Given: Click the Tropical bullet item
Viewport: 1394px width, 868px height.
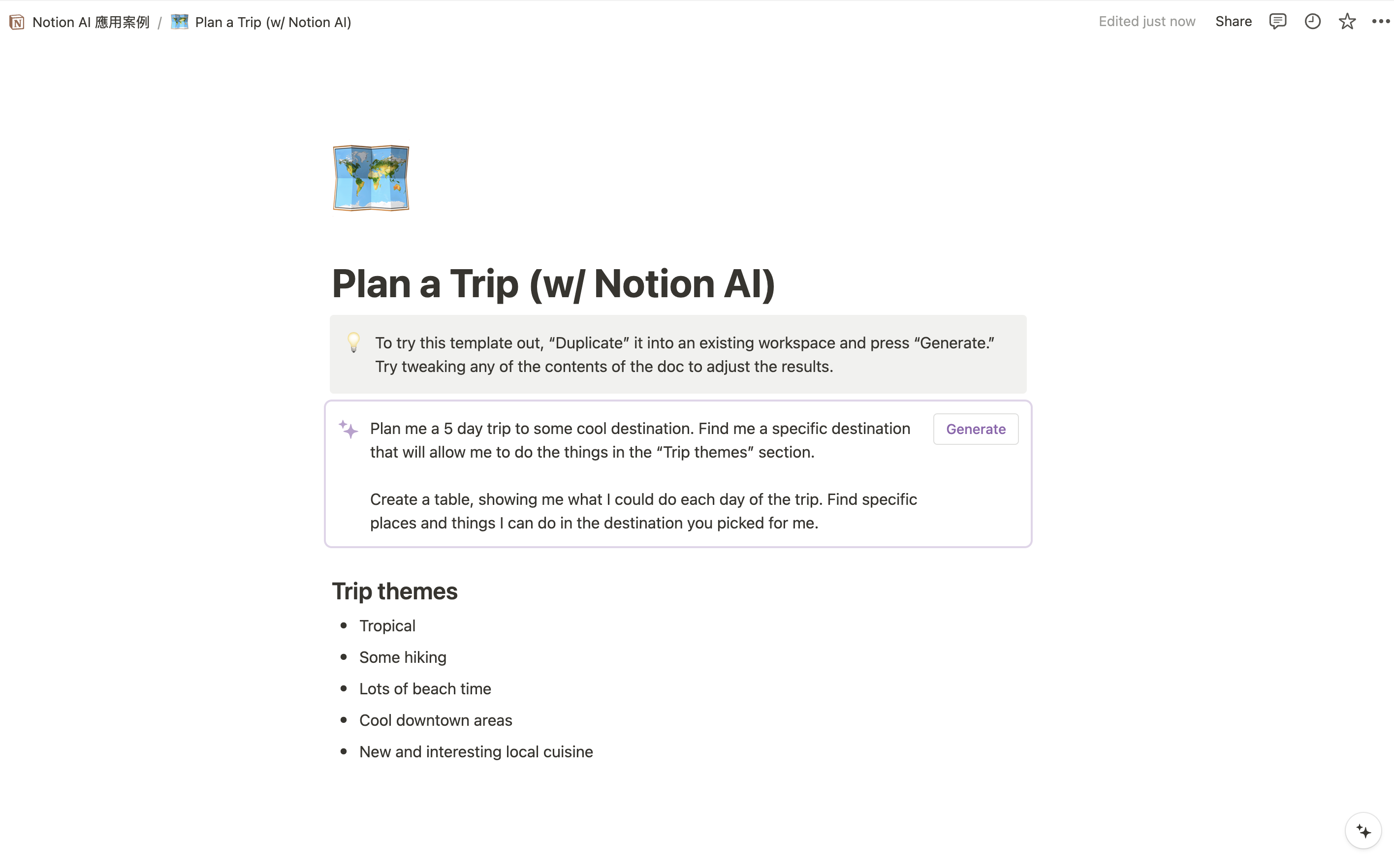Looking at the screenshot, I should (x=387, y=626).
